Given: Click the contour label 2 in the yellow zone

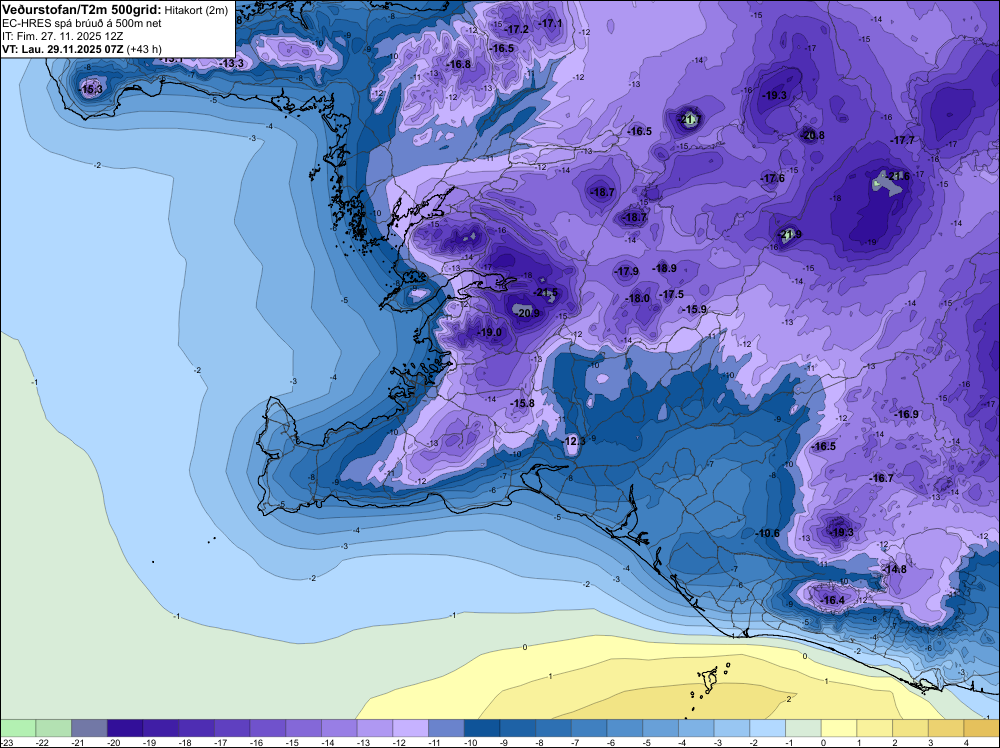Looking at the screenshot, I should 789,700.
